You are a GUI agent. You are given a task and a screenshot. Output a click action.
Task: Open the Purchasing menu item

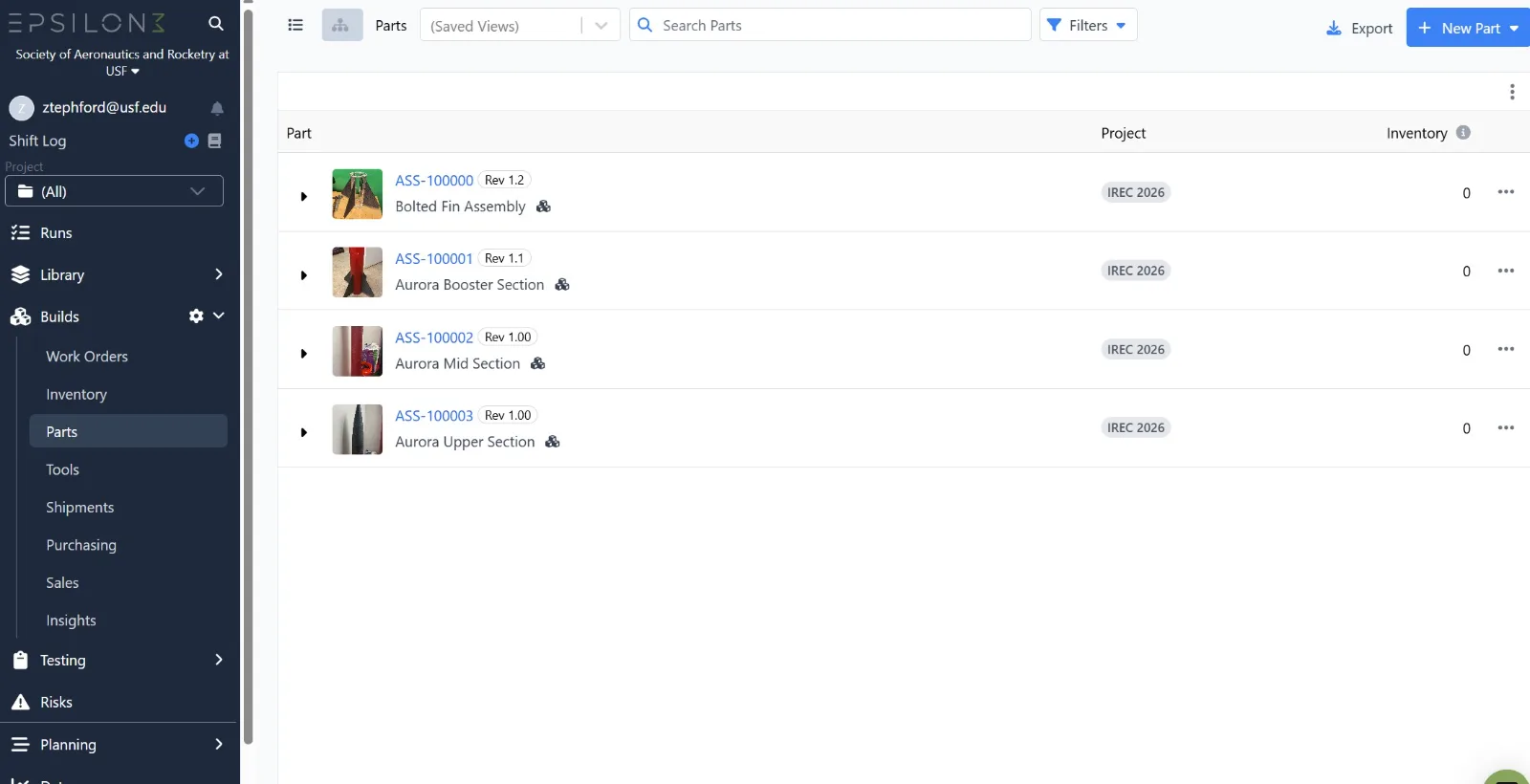pos(81,545)
